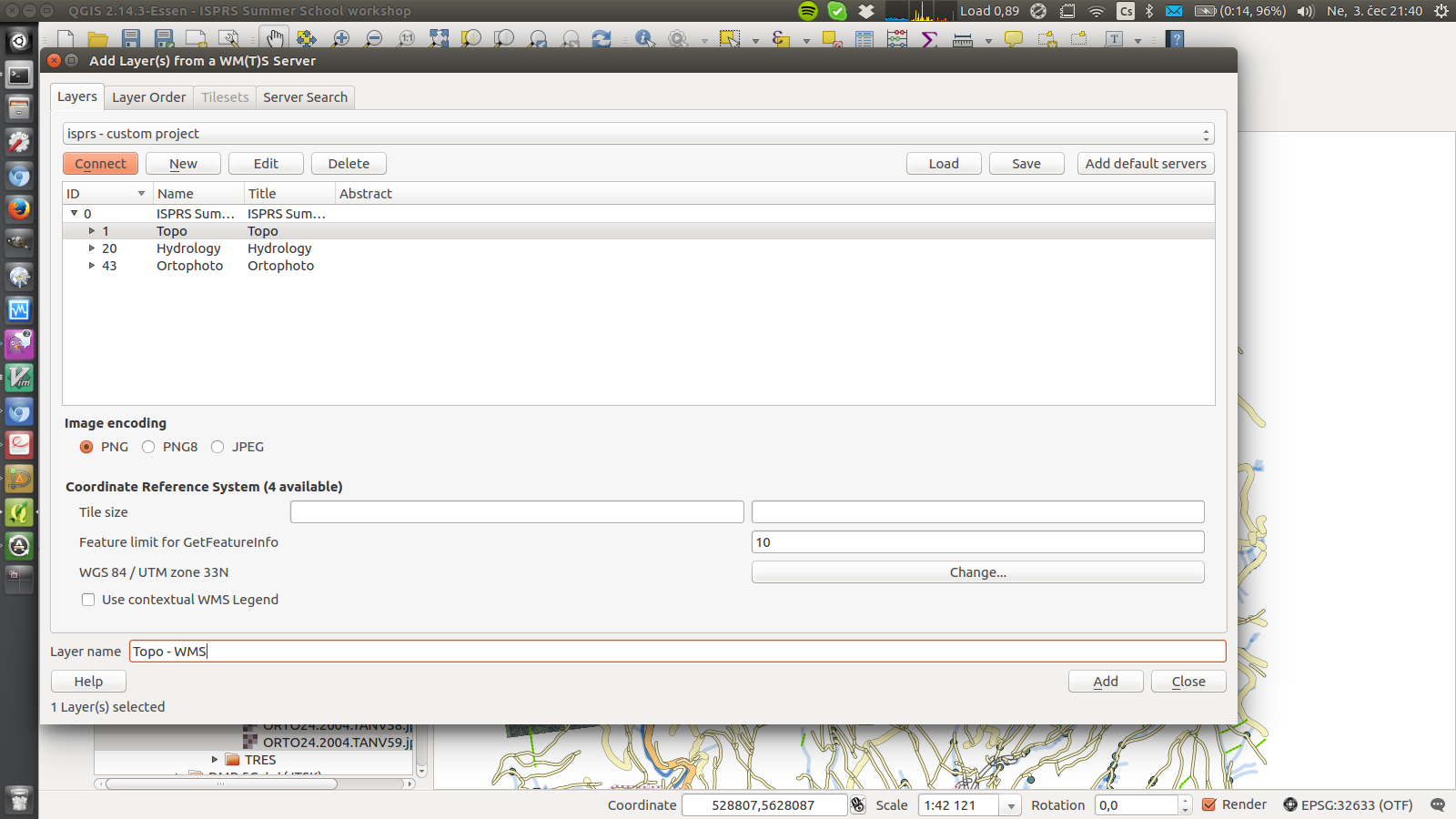
Task: Select the PNG8 image encoding option
Action: 148,447
